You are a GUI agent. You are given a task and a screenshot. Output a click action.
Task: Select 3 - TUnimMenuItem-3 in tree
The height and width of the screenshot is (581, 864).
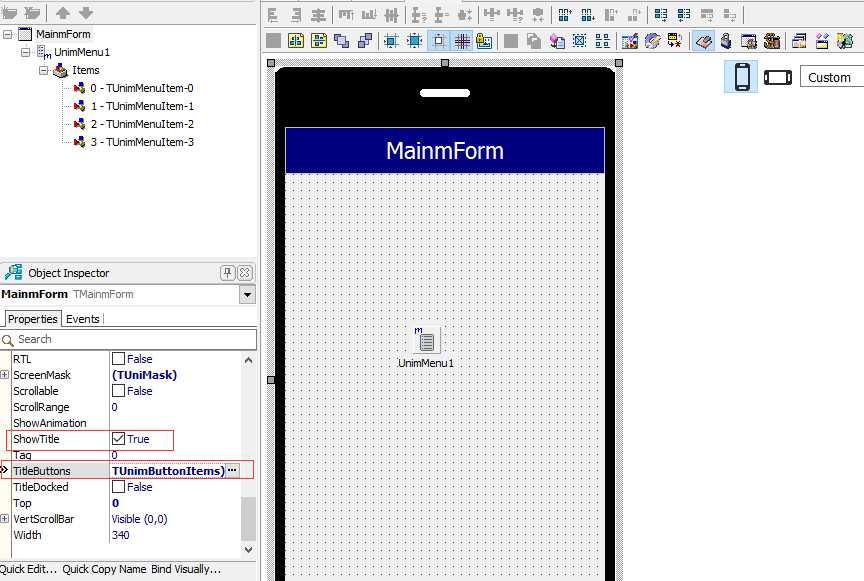(x=142, y=142)
